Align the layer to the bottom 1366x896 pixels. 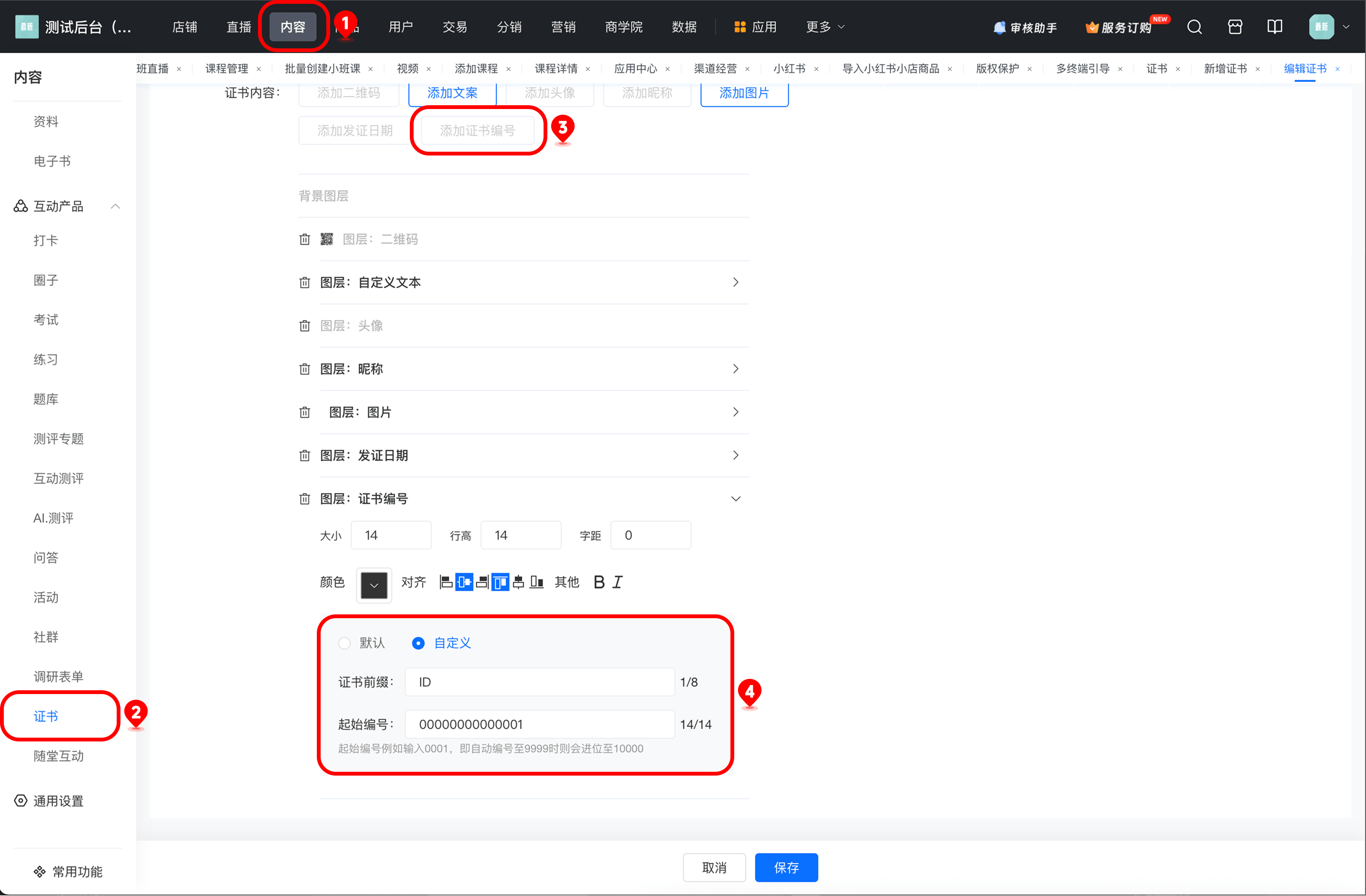click(x=536, y=582)
